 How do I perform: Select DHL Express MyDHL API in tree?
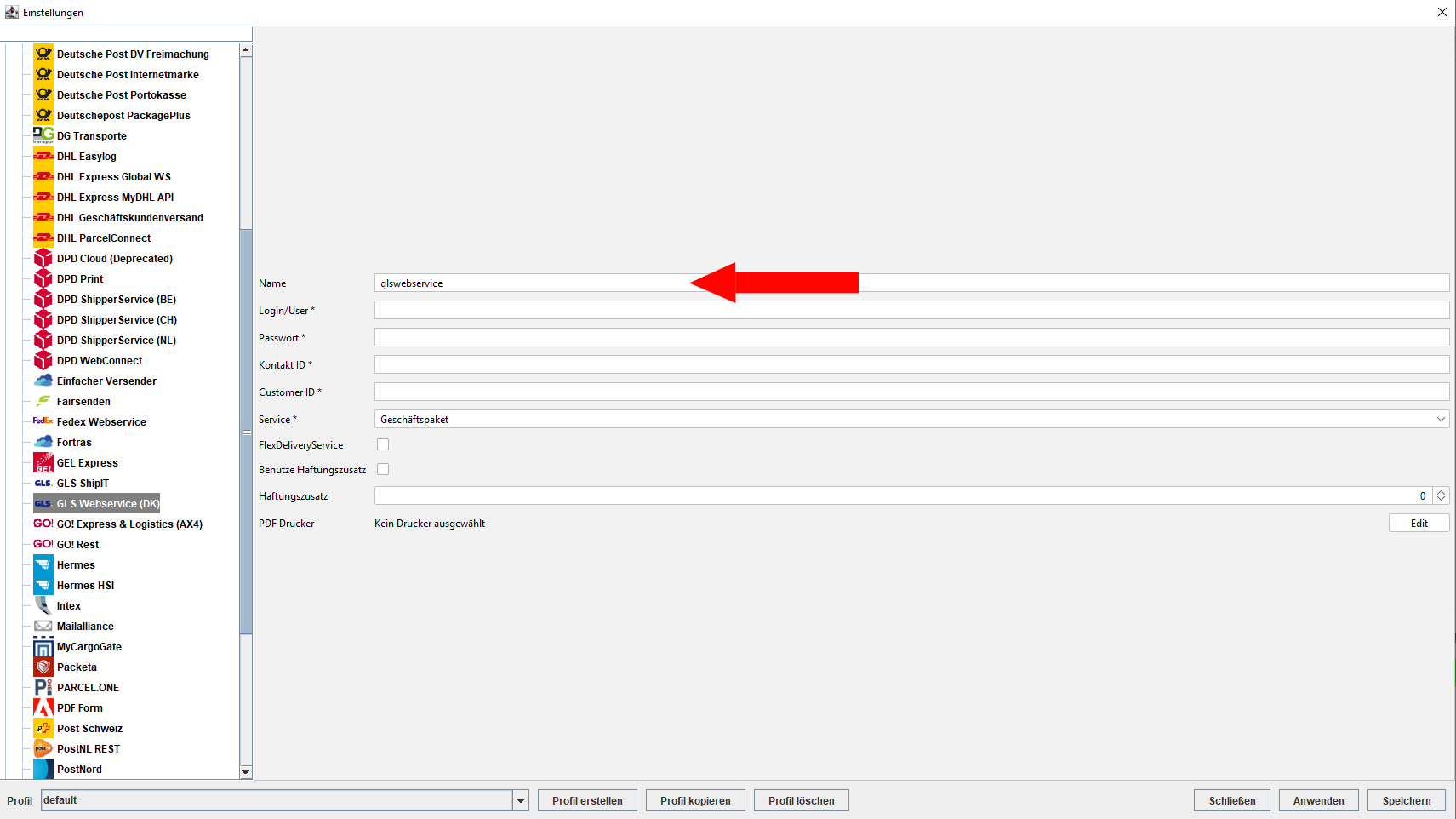pyautogui.click(x=115, y=197)
